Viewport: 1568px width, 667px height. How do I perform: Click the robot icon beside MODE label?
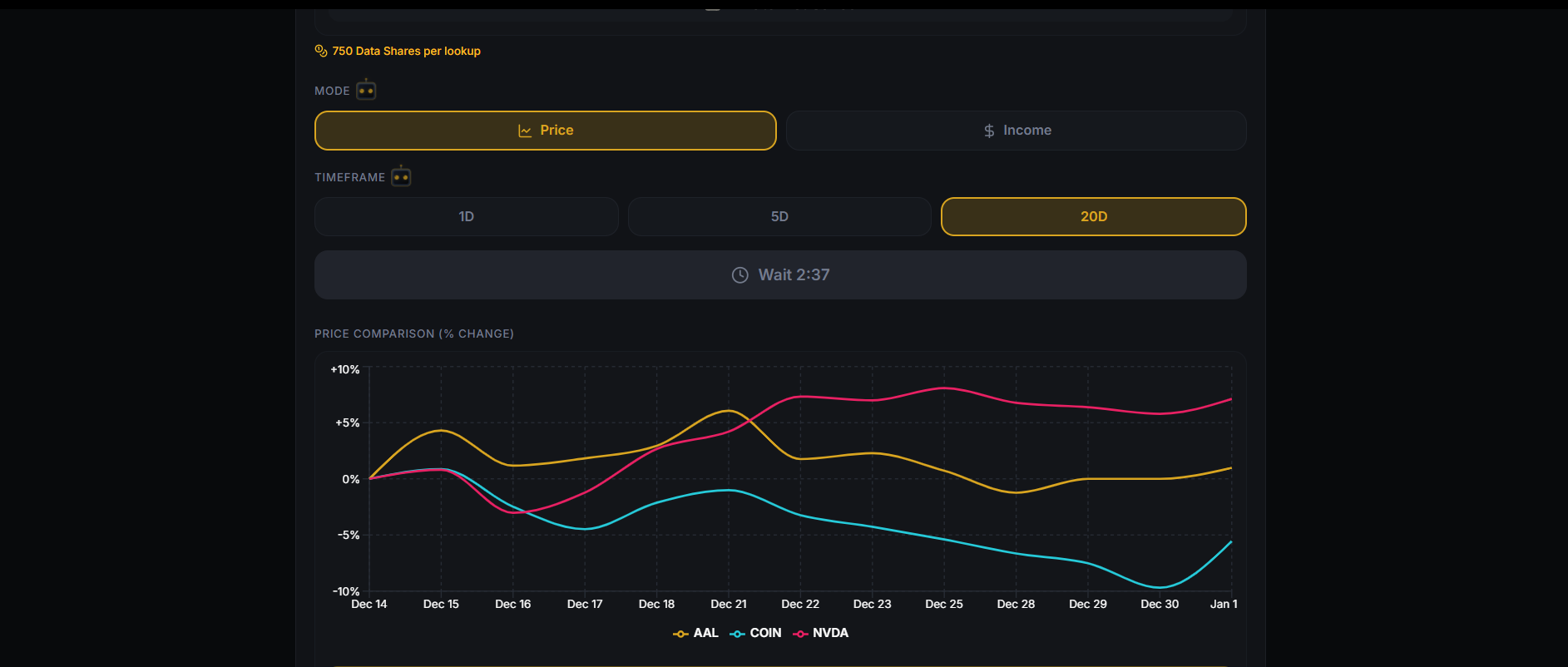click(366, 90)
